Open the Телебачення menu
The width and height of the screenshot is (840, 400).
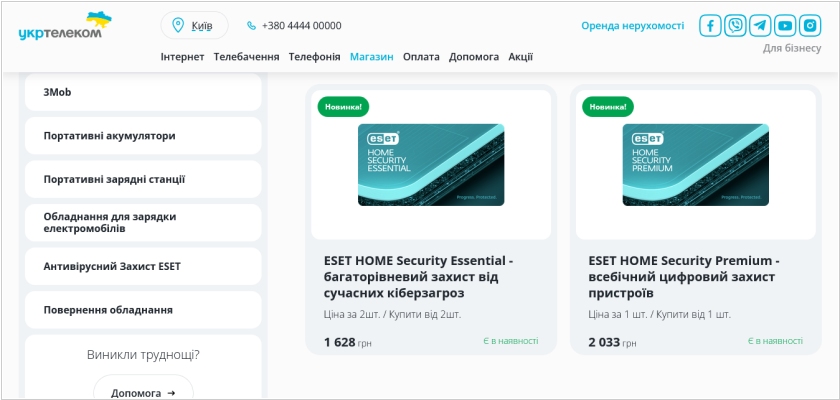click(x=246, y=57)
